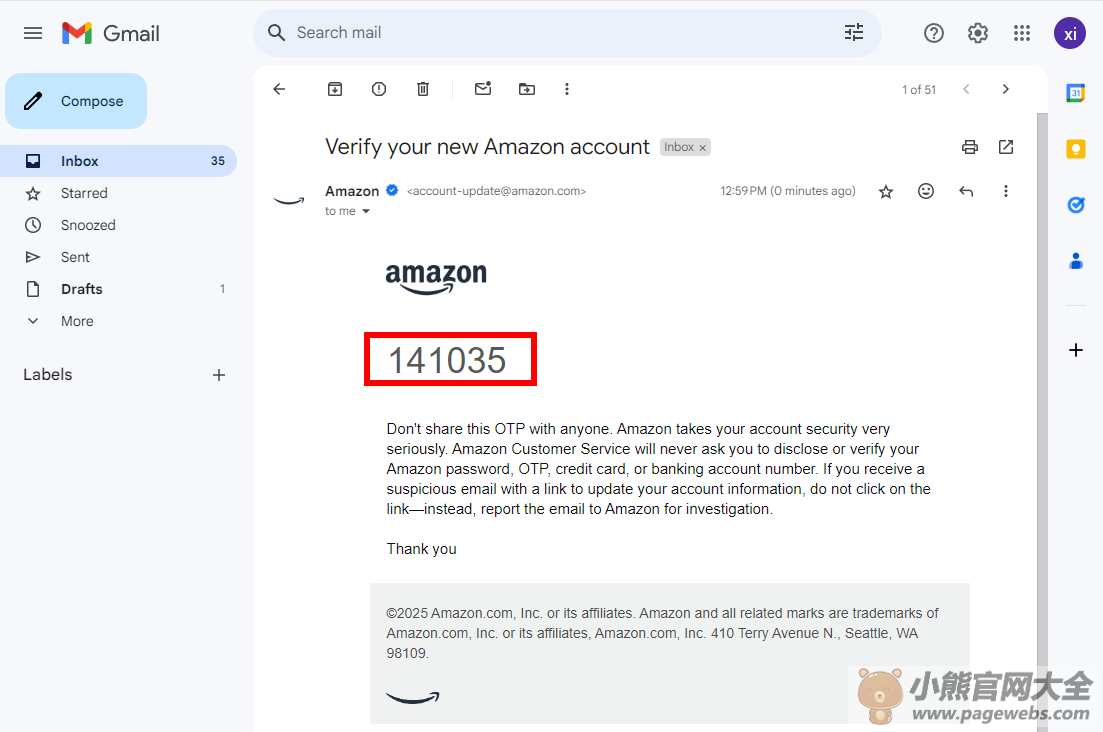The width and height of the screenshot is (1103, 732).
Task: Compose a new email
Action: 76,101
